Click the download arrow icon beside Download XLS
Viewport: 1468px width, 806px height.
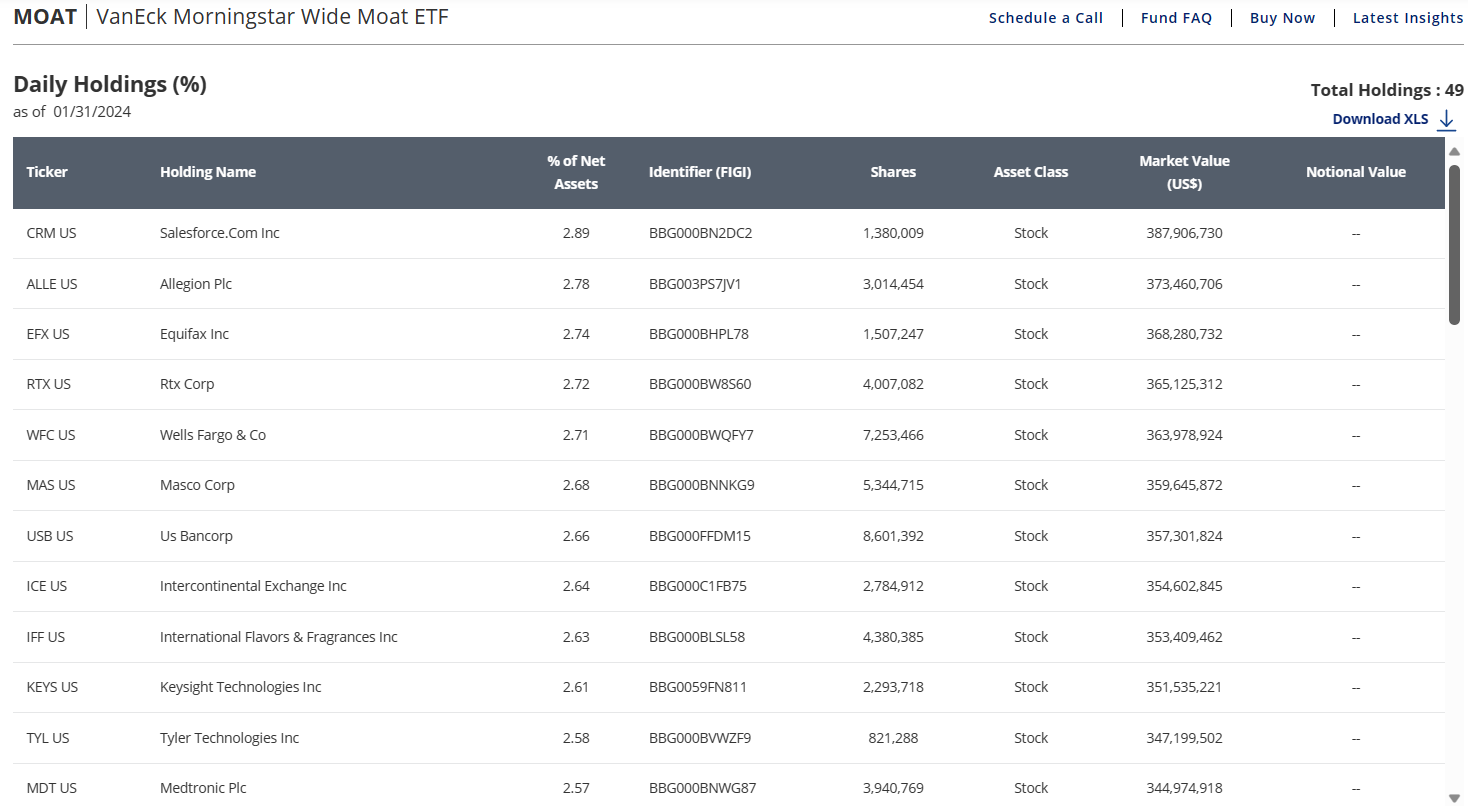(1446, 120)
